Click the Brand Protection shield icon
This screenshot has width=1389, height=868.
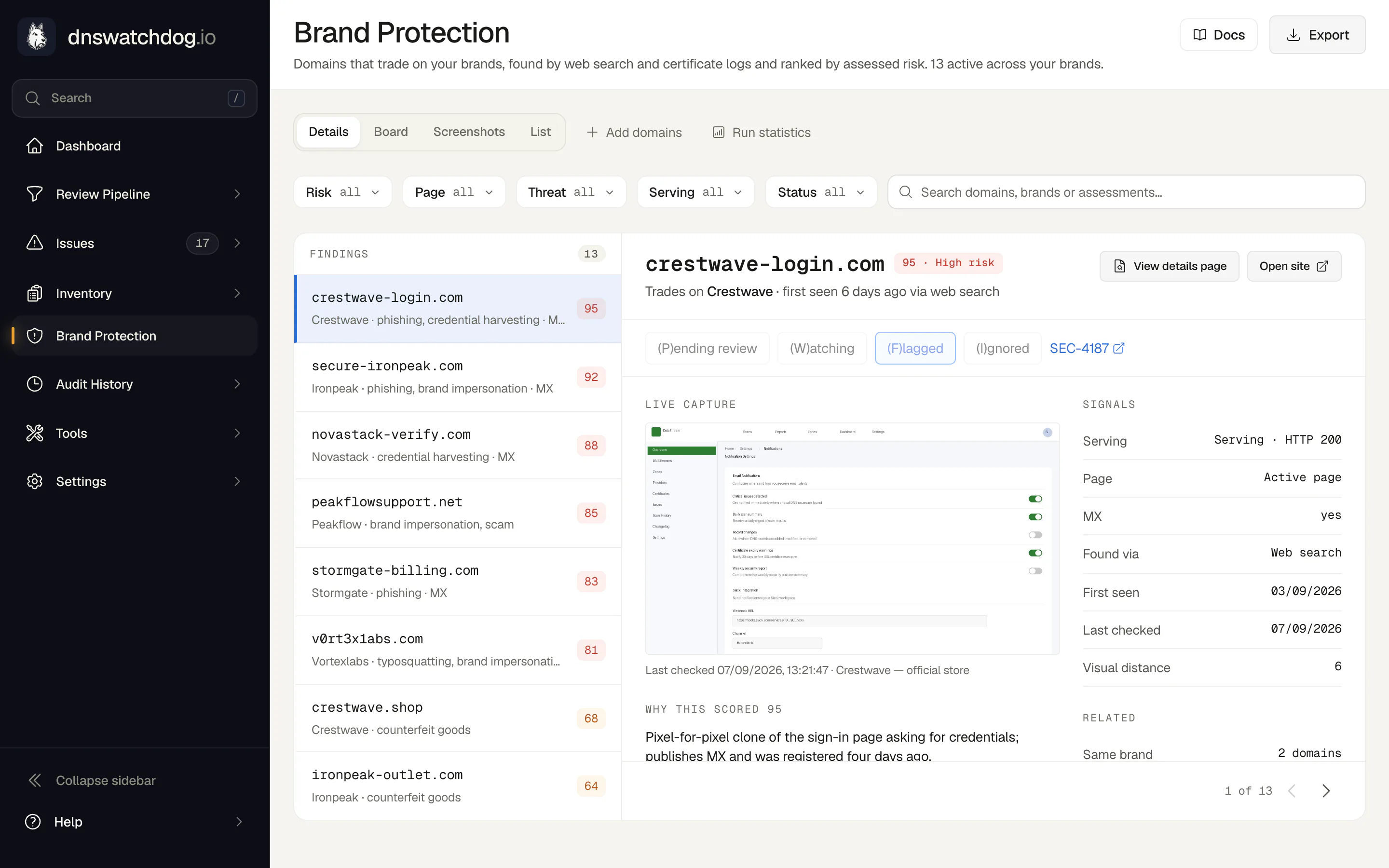[x=34, y=336]
